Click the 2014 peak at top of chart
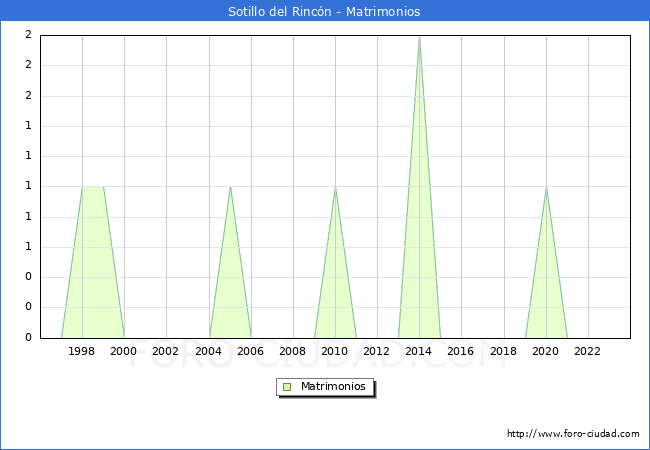 419,38
